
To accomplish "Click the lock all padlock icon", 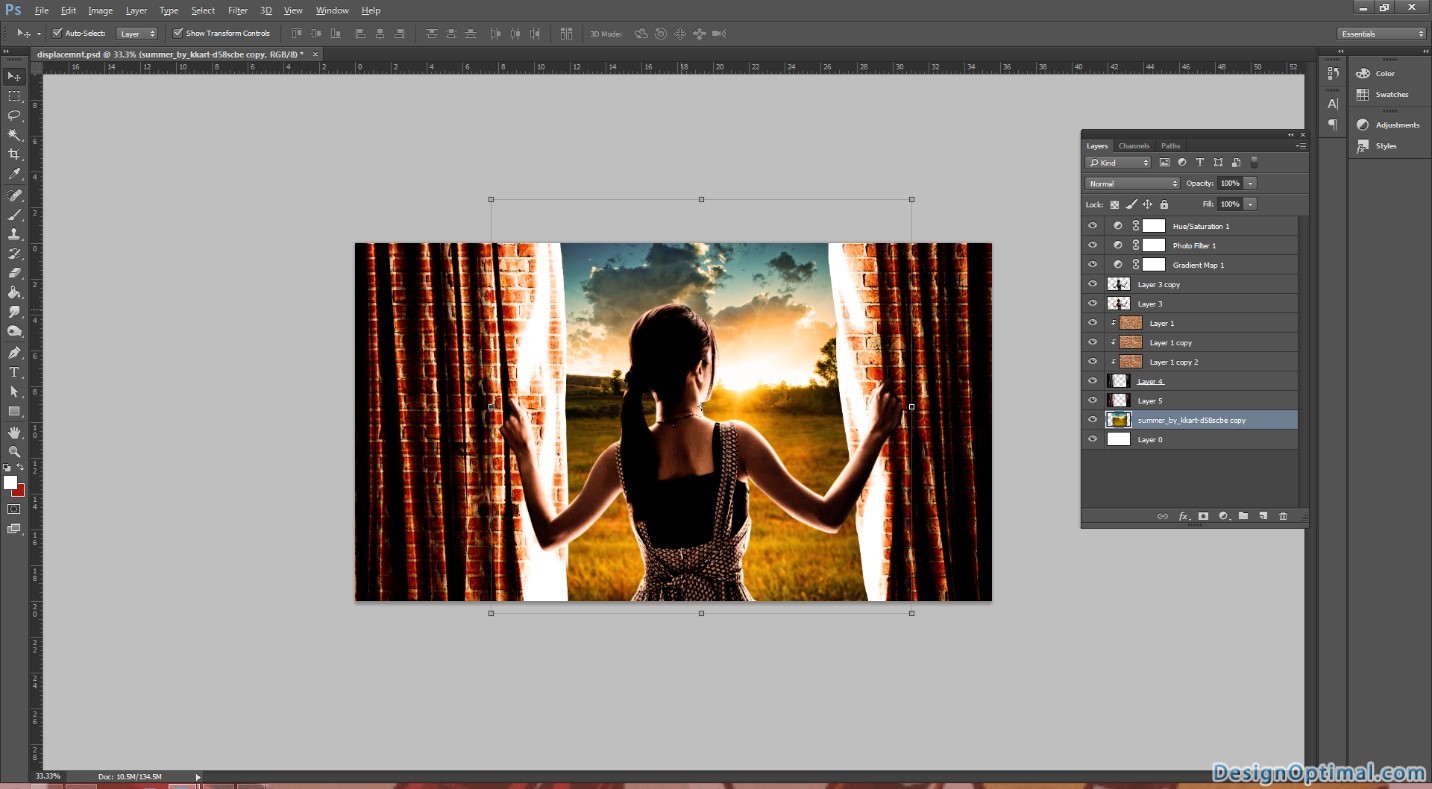I will pyautogui.click(x=1164, y=204).
